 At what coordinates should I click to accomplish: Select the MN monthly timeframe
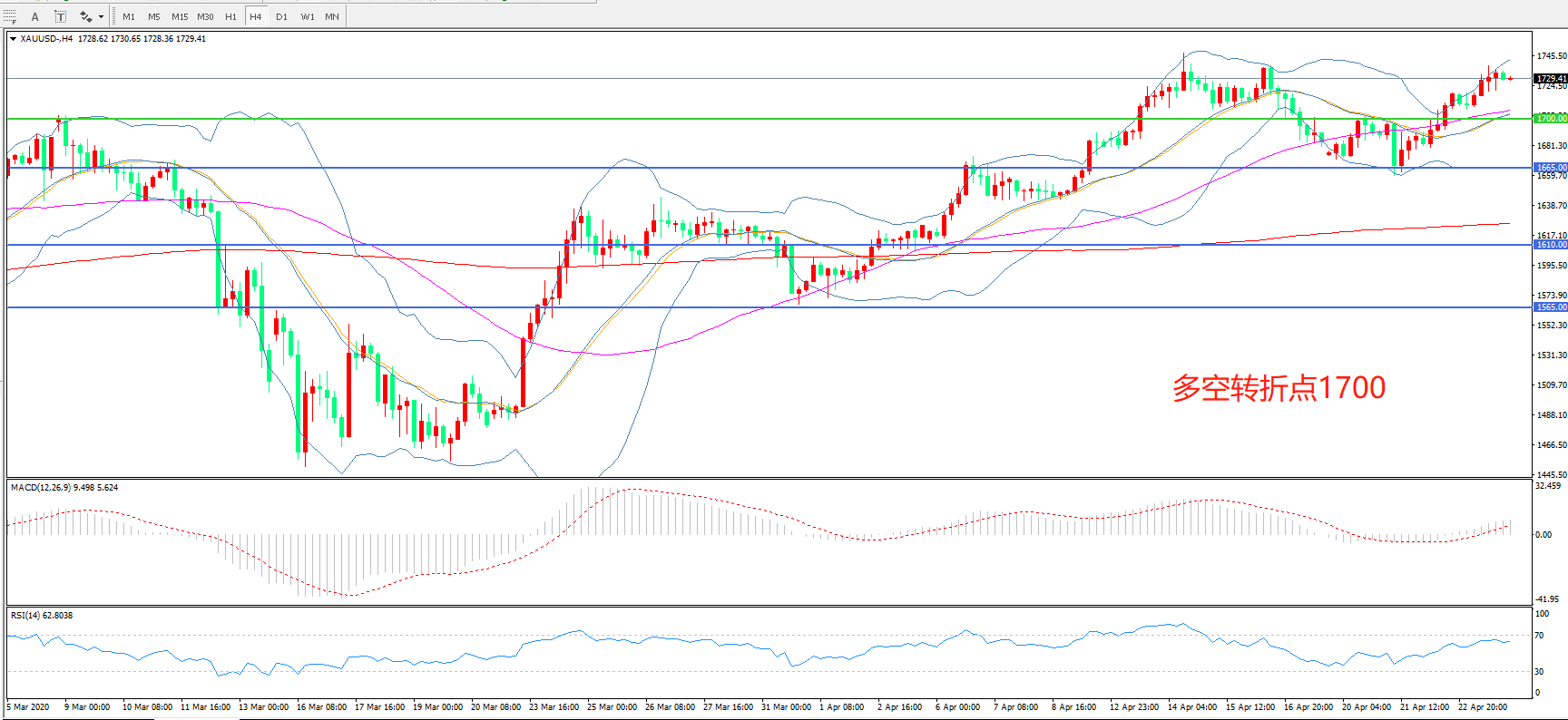coord(332,16)
